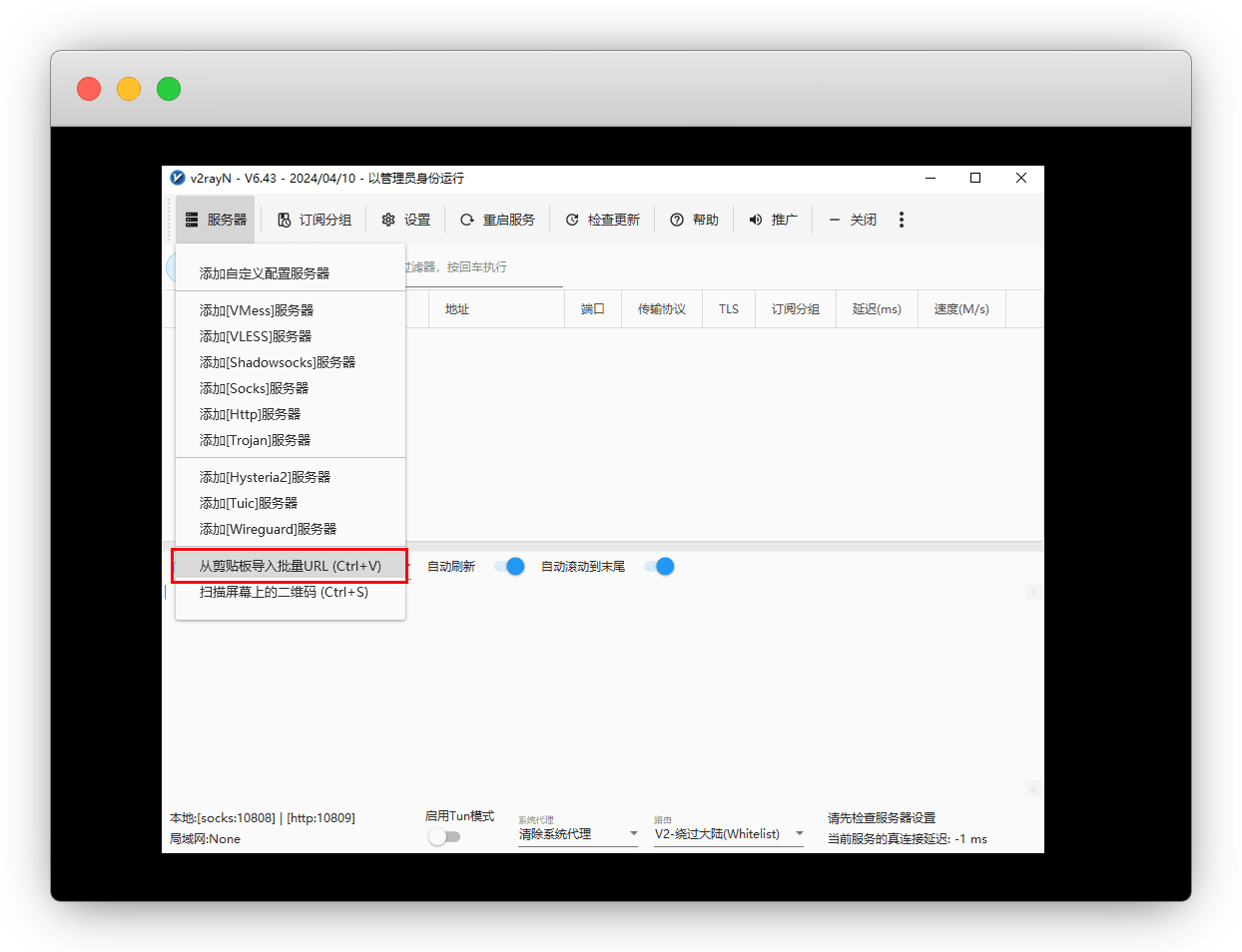This screenshot has height=952, width=1242.
Task: Select 从剪贴板导入批量URL menu item
Action: click(290, 566)
